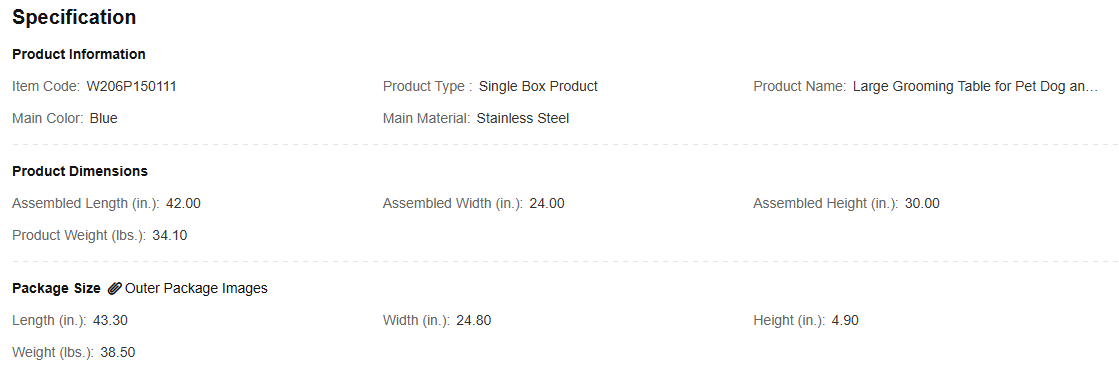Image resolution: width=1119 pixels, height=367 pixels.
Task: Click the Product Dimensions section title
Action: pyautogui.click(x=80, y=171)
